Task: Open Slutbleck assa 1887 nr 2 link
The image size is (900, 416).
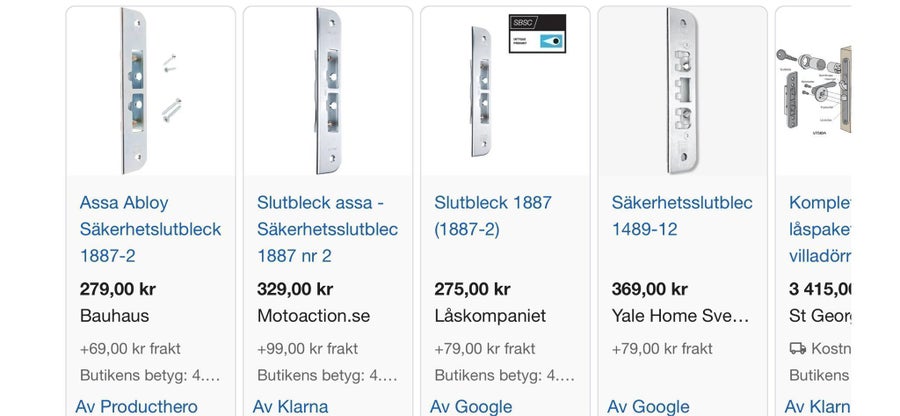Action: (327, 229)
